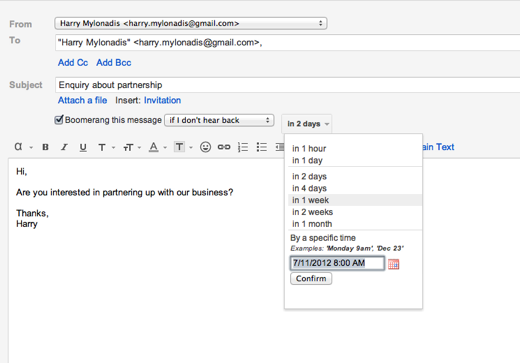
Task: Select 'in 1 month' option
Action: tap(355, 224)
